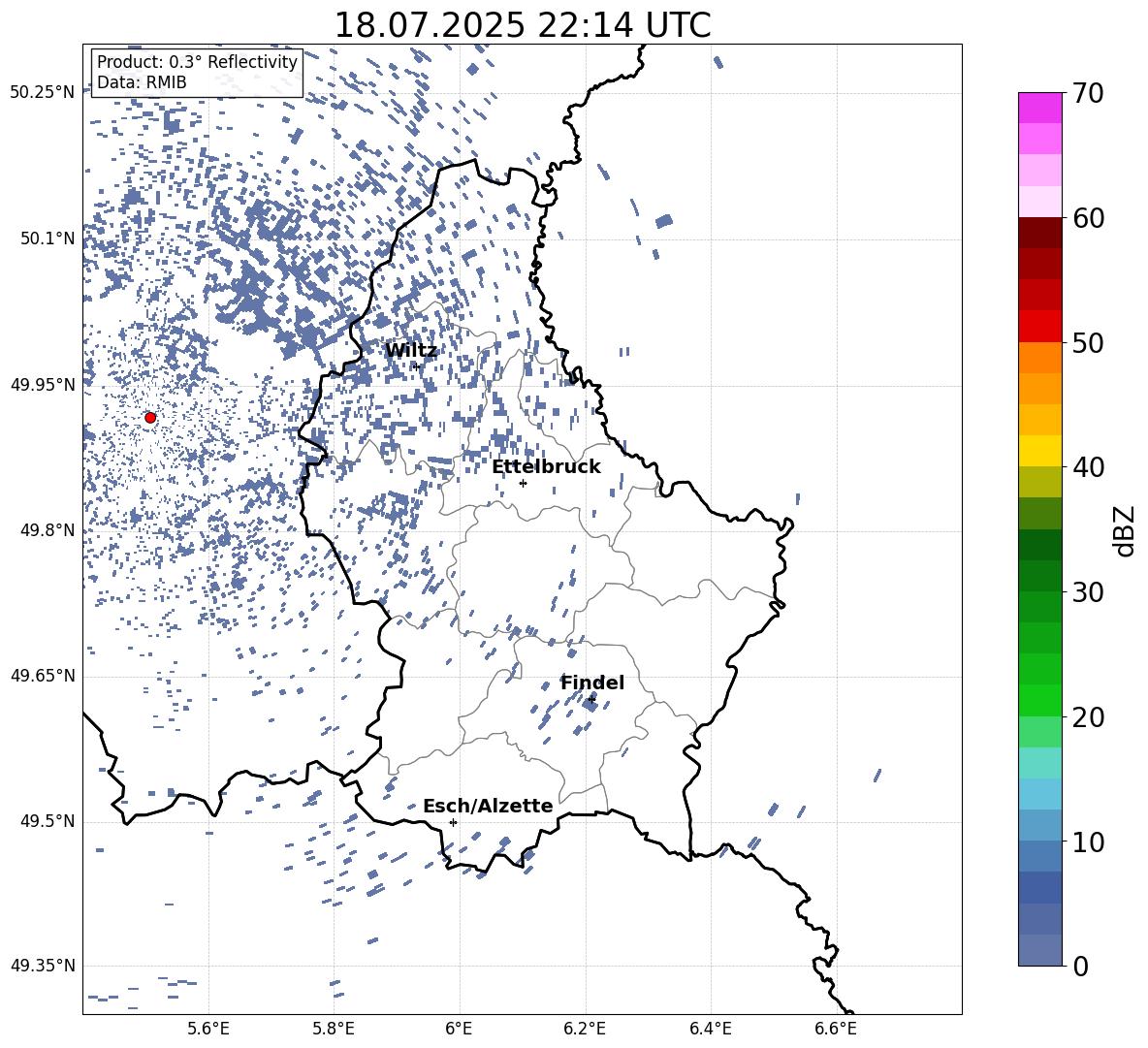Click the Ettelbruck city label
Viewport: 1148px width, 1048px height.
click(546, 467)
